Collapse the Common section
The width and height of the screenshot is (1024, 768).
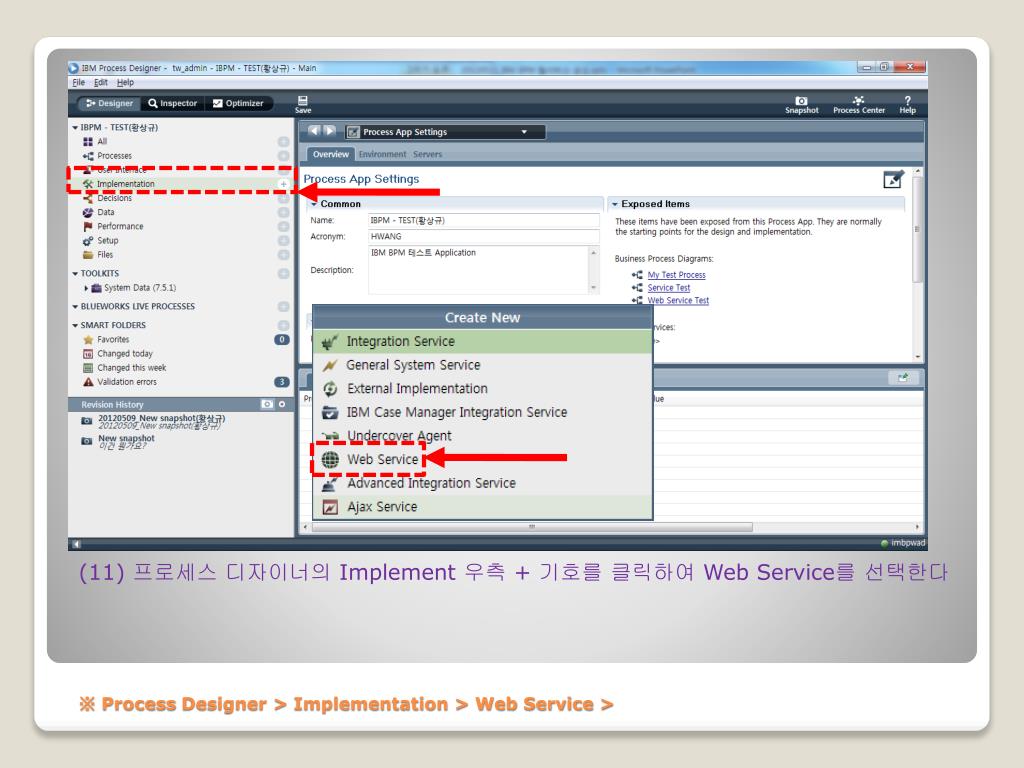click(x=314, y=204)
